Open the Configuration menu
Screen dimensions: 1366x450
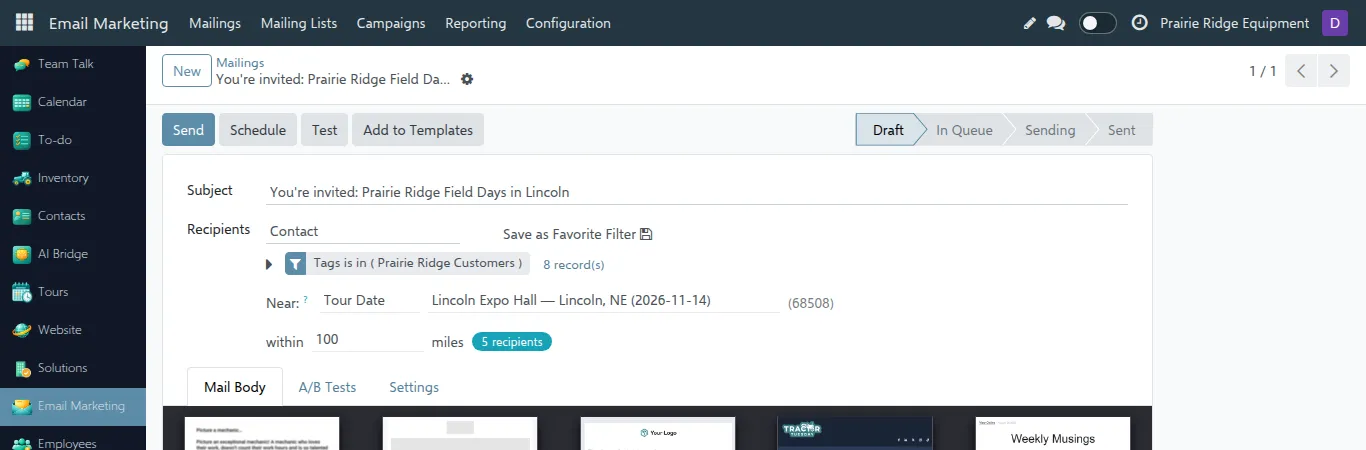568,23
